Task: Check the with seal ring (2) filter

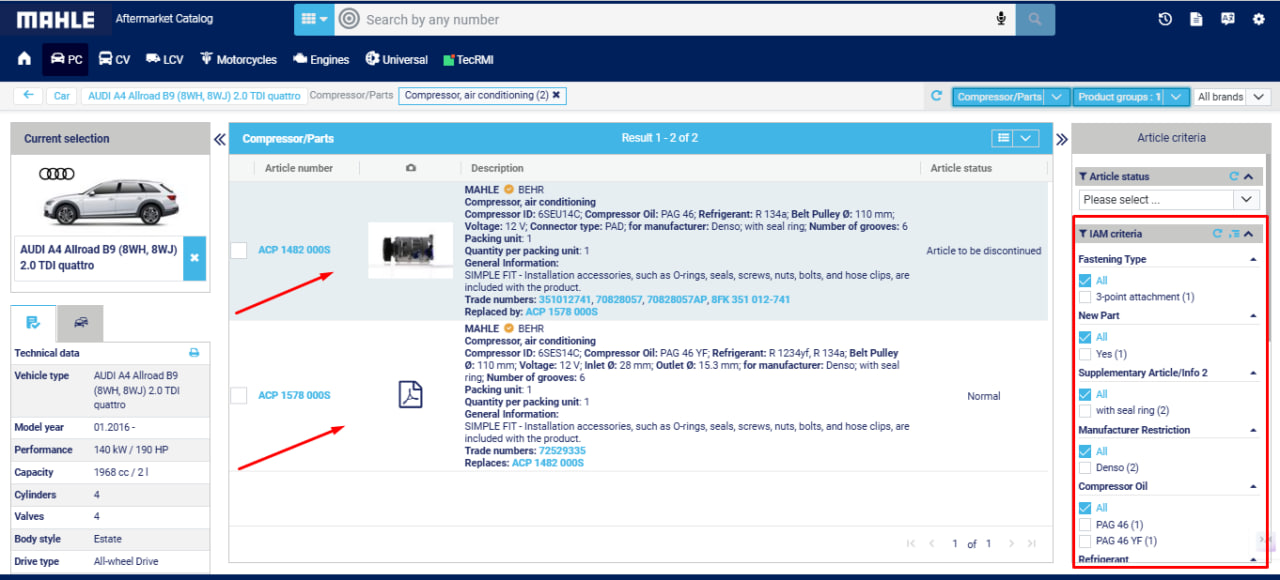Action: (1085, 411)
